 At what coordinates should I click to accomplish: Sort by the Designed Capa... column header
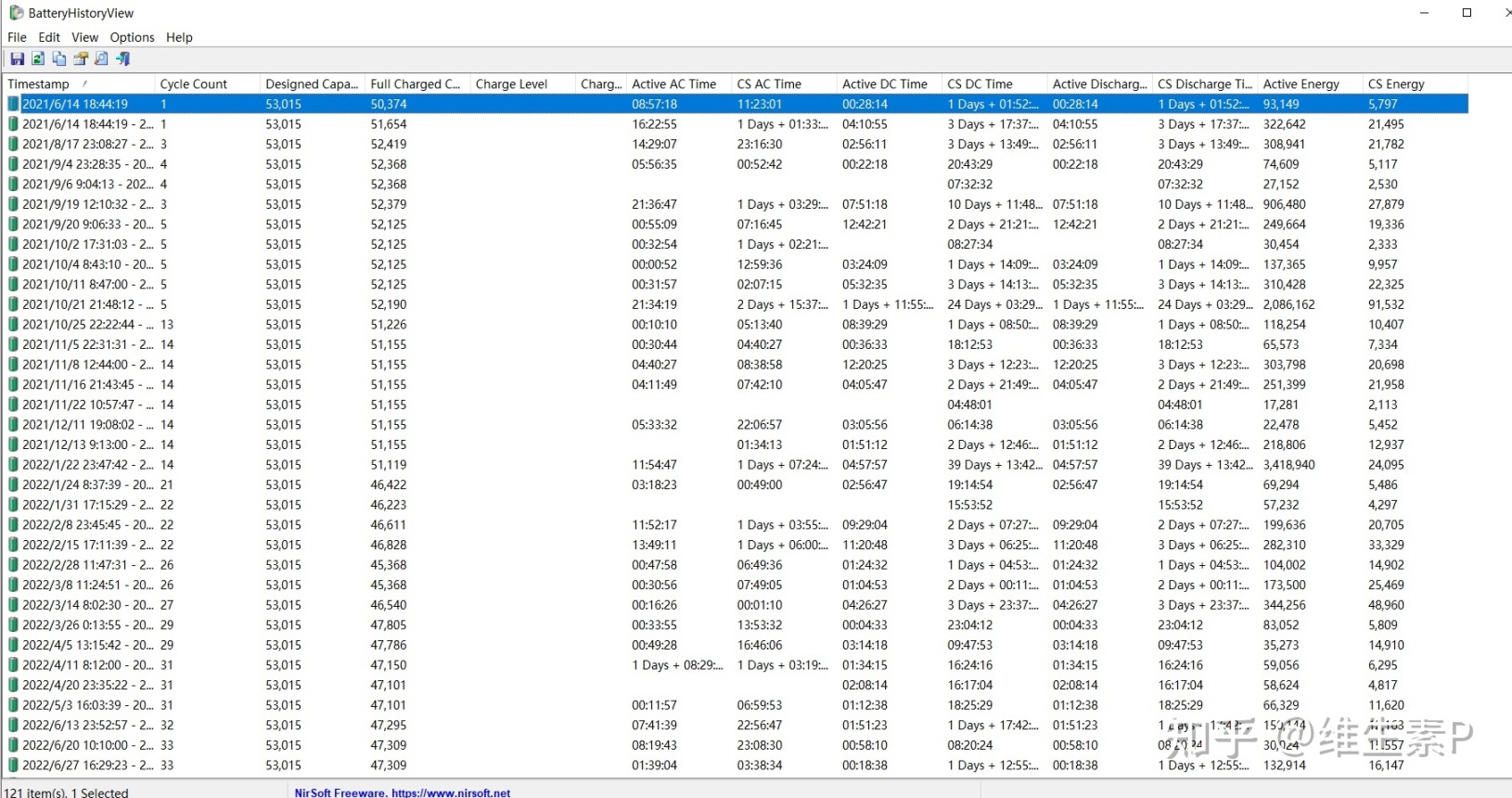[x=313, y=84]
